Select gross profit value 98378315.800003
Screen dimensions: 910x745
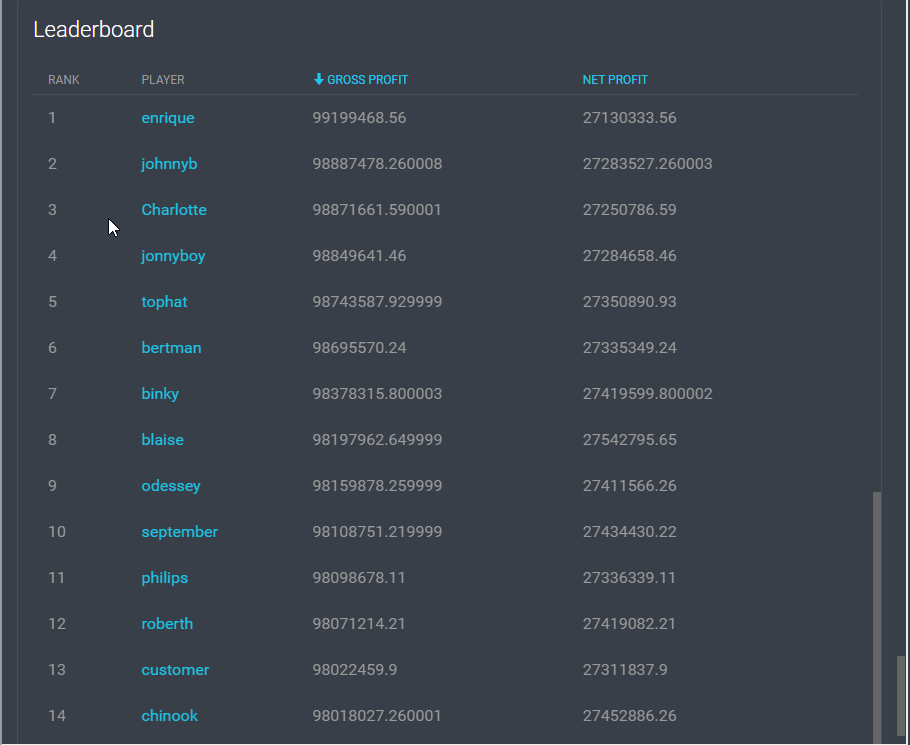[x=377, y=393]
